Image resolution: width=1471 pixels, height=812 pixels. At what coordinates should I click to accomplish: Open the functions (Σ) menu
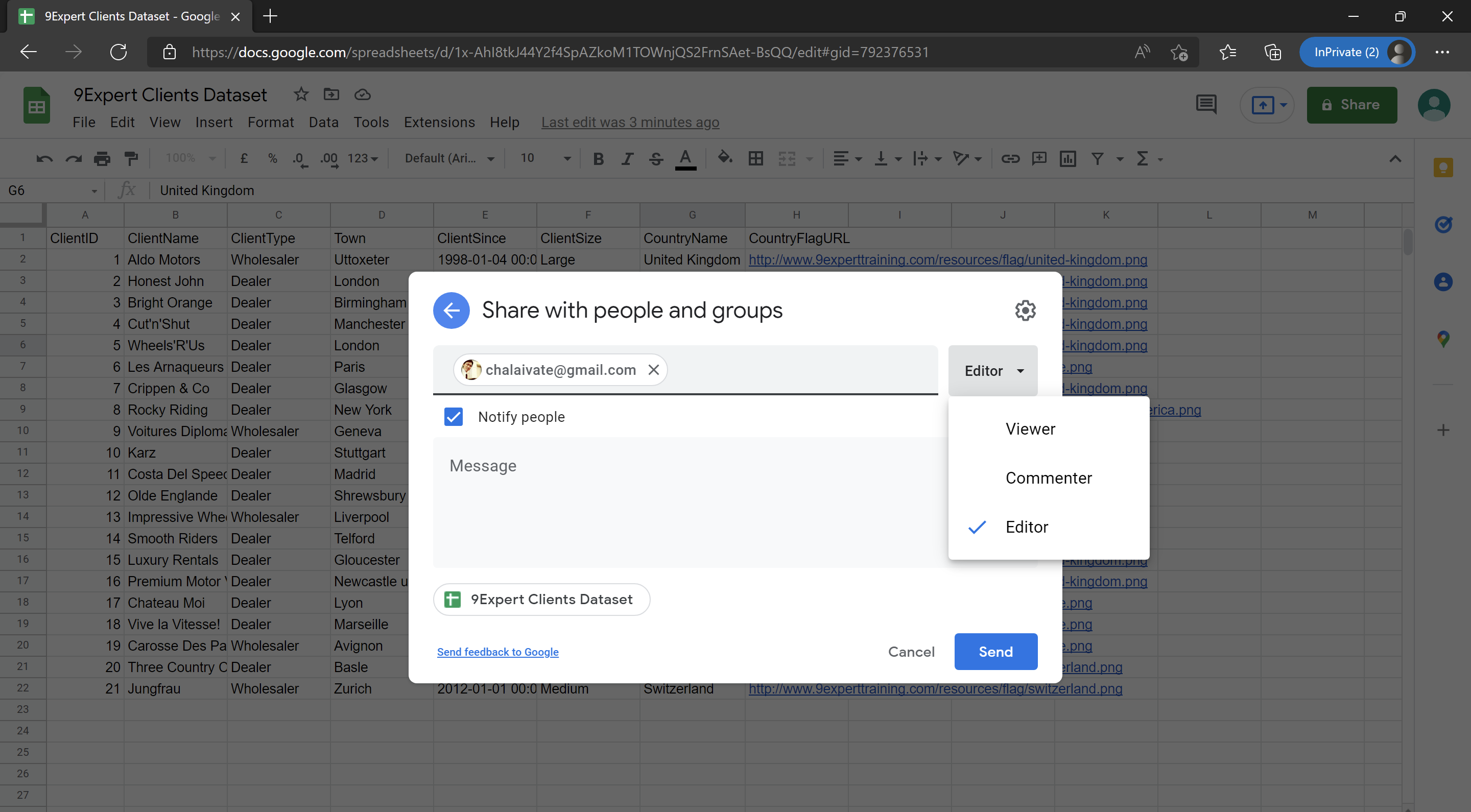(x=1144, y=159)
